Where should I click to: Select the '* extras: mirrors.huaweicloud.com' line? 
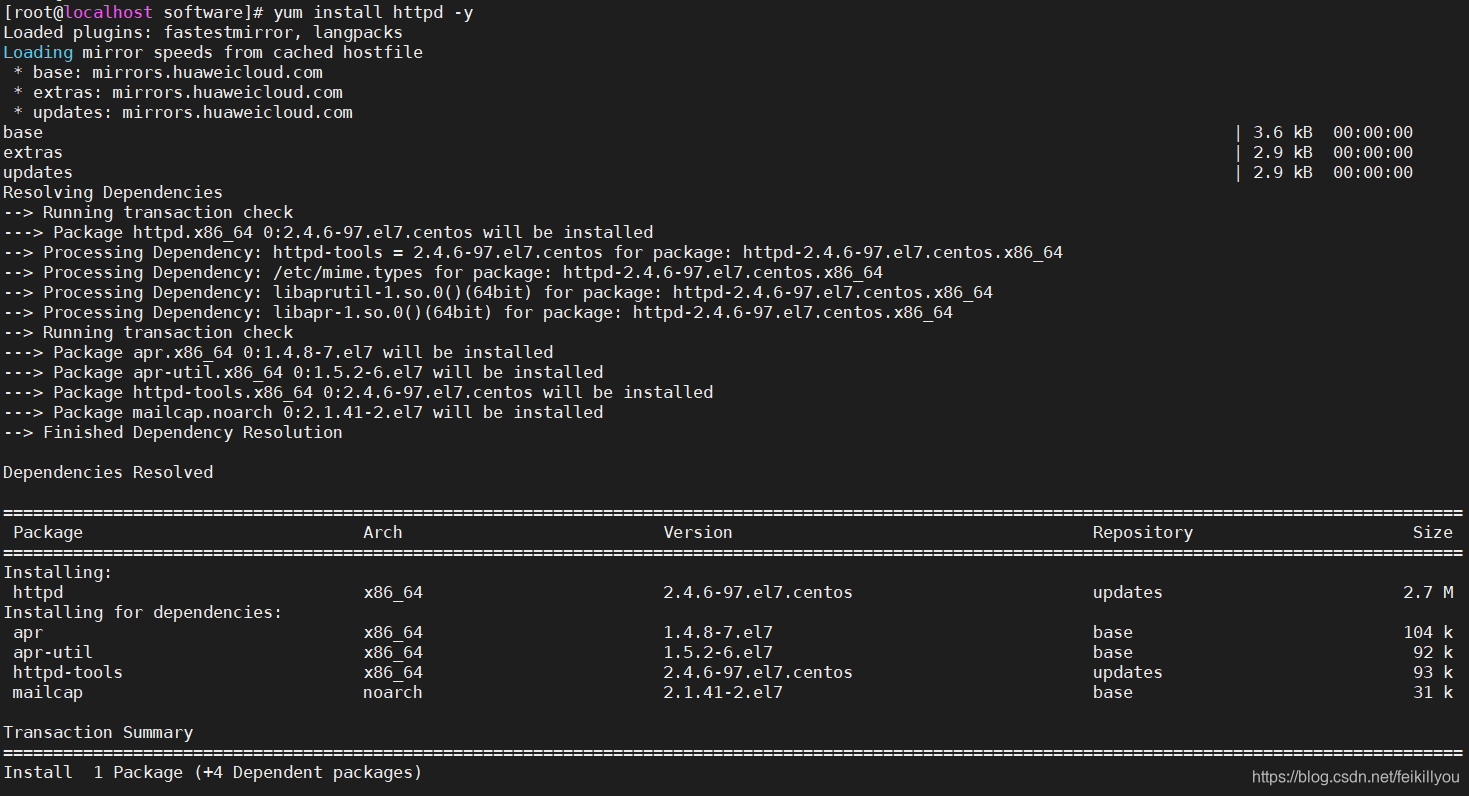point(178,92)
